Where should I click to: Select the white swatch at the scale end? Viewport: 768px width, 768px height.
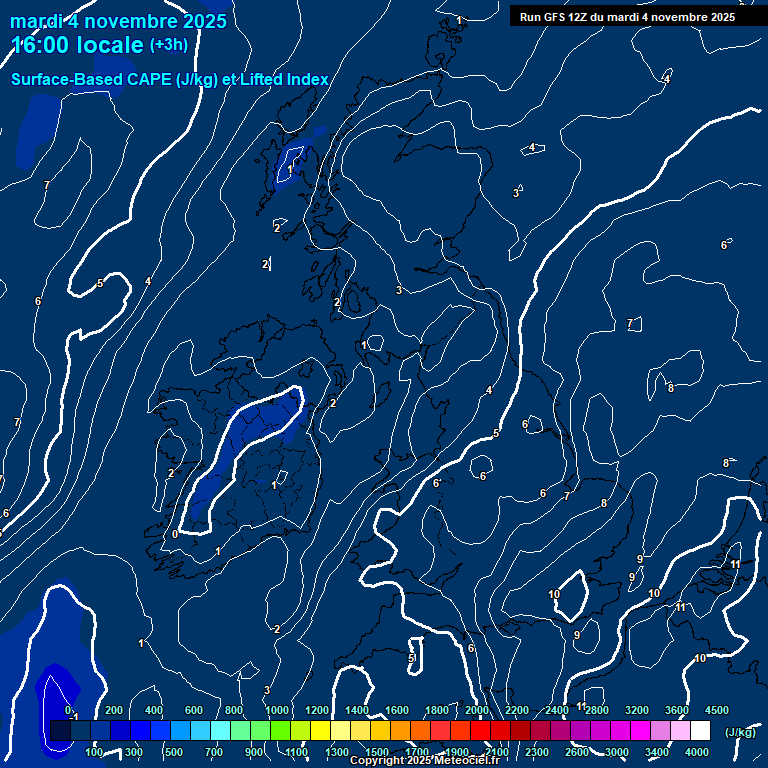[700, 730]
